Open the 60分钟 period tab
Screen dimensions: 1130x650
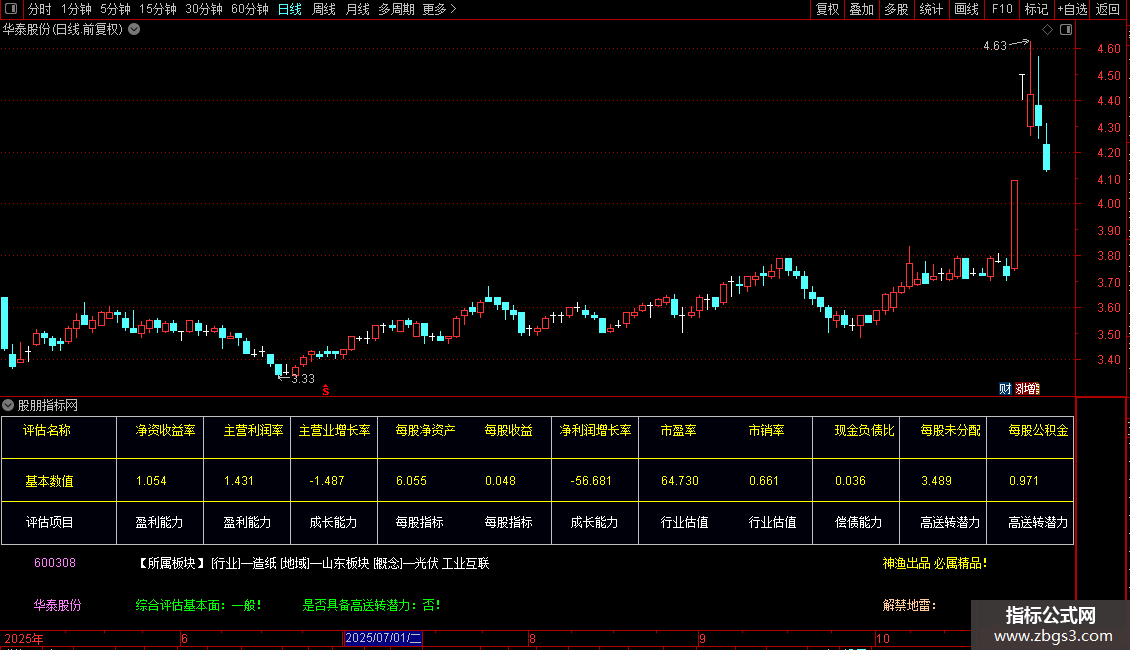[250, 9]
